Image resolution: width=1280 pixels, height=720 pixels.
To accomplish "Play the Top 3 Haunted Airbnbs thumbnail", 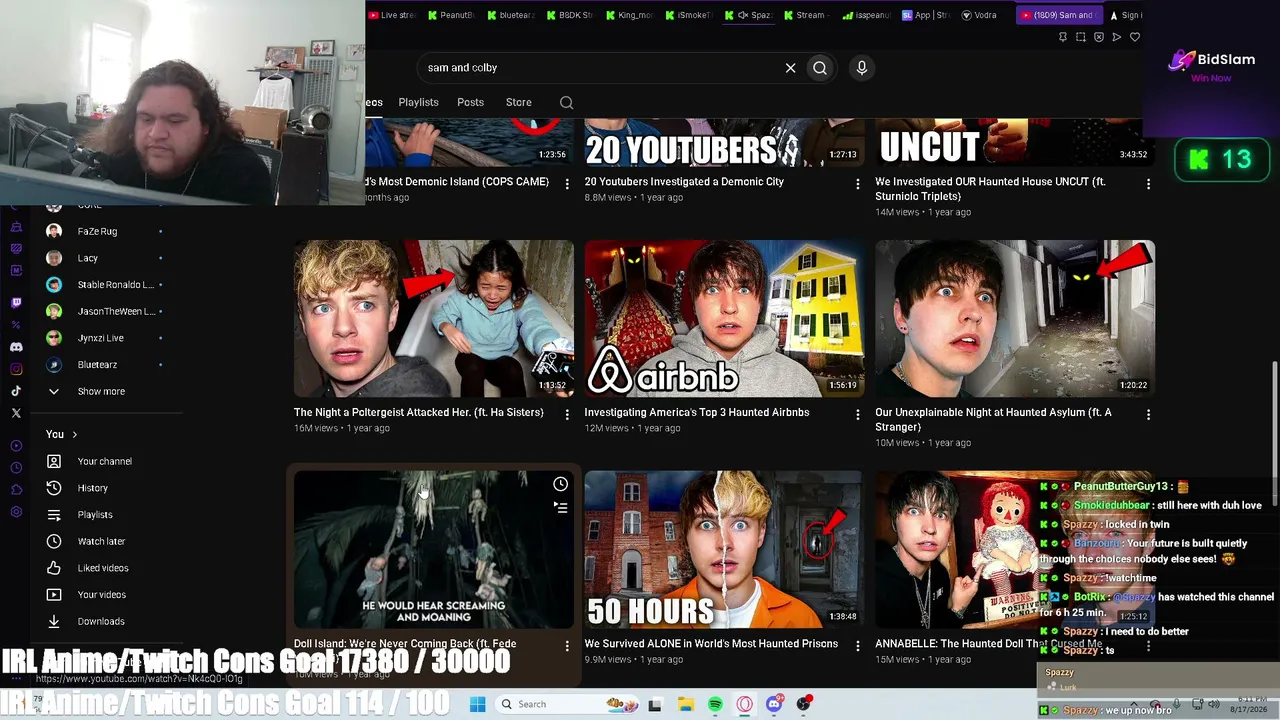I will [724, 319].
